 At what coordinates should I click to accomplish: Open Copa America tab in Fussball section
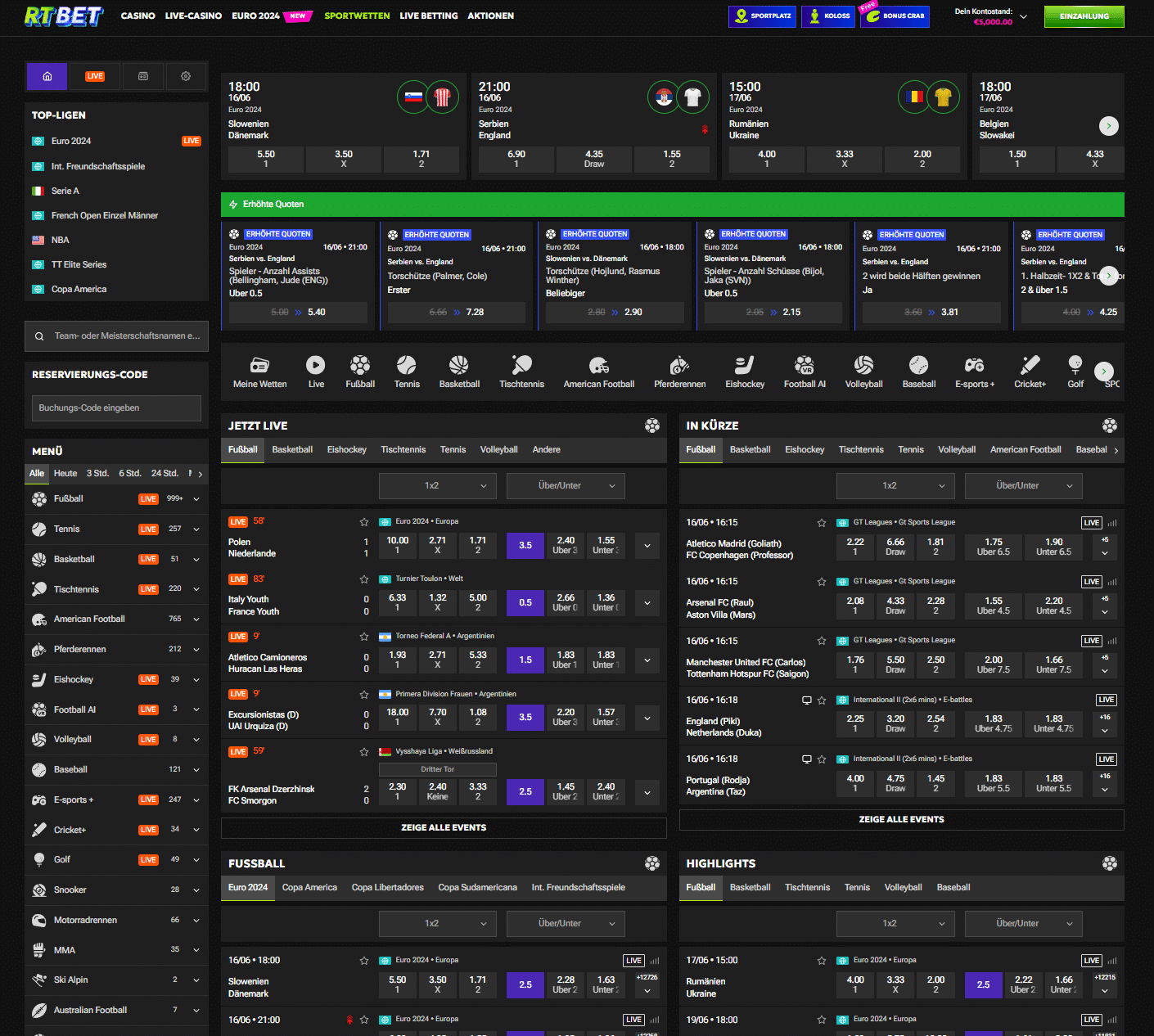click(309, 888)
